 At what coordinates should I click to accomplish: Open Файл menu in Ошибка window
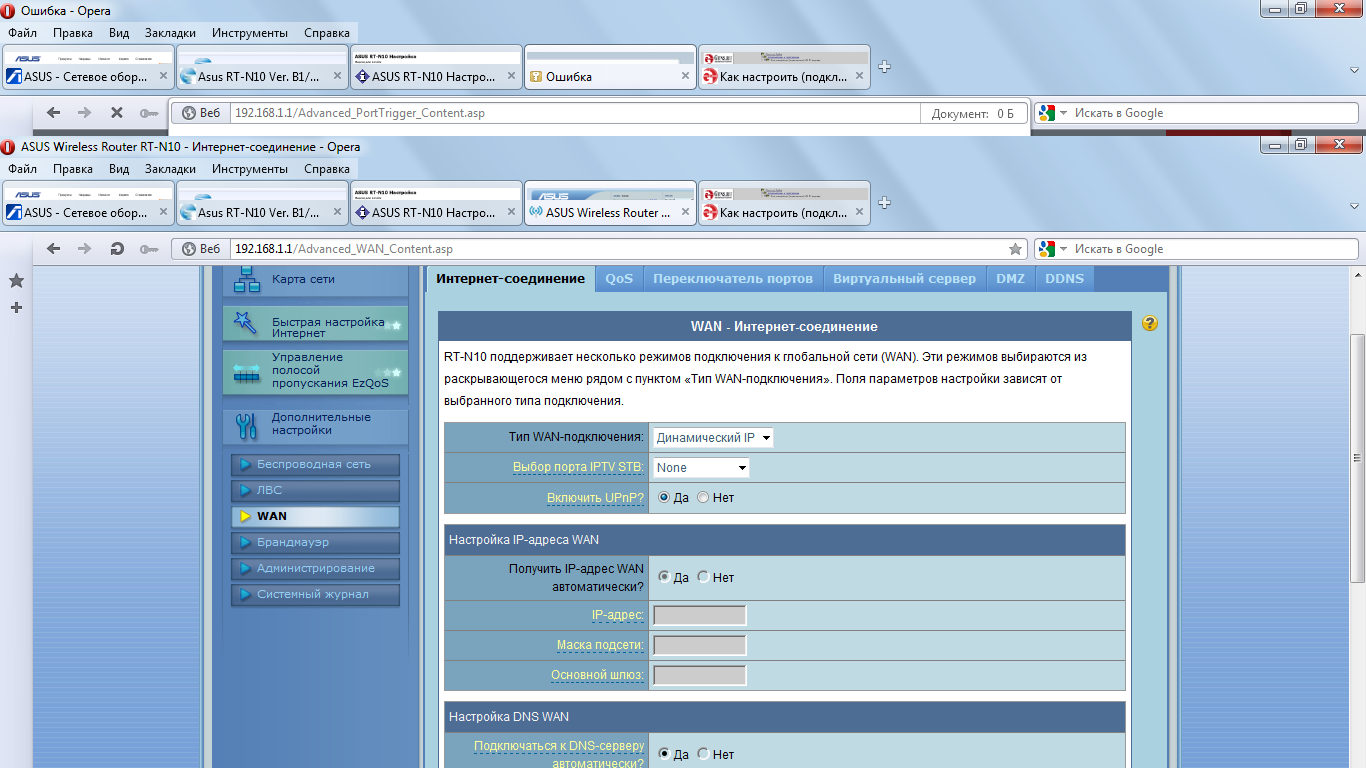(x=22, y=33)
